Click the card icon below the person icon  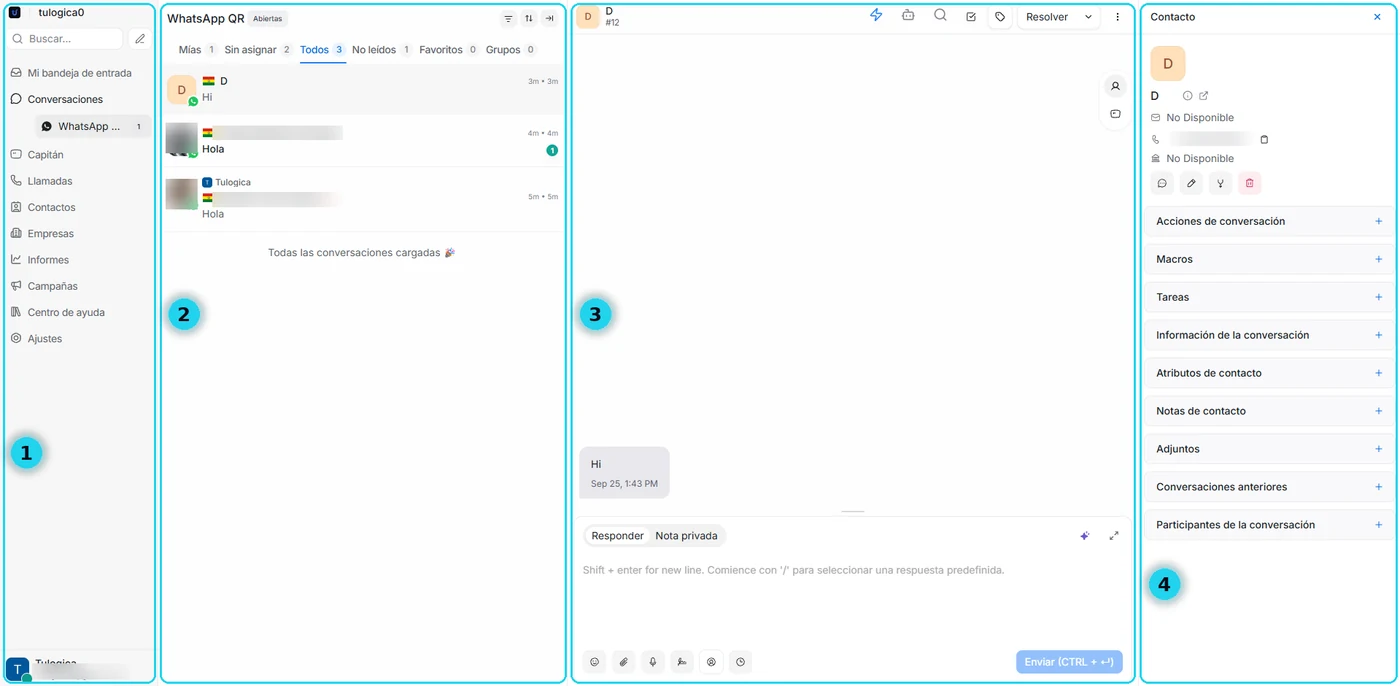click(1115, 114)
